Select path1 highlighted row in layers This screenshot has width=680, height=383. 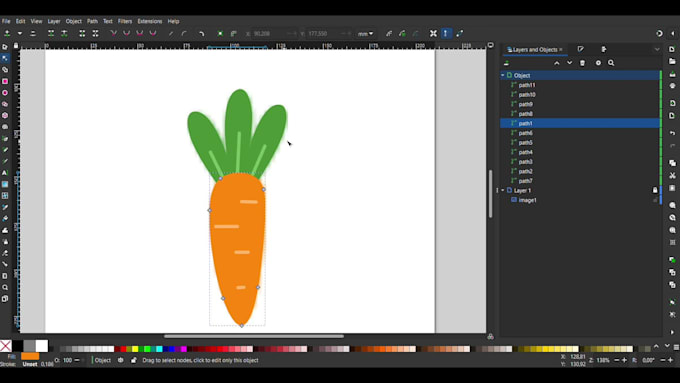[x=581, y=123]
